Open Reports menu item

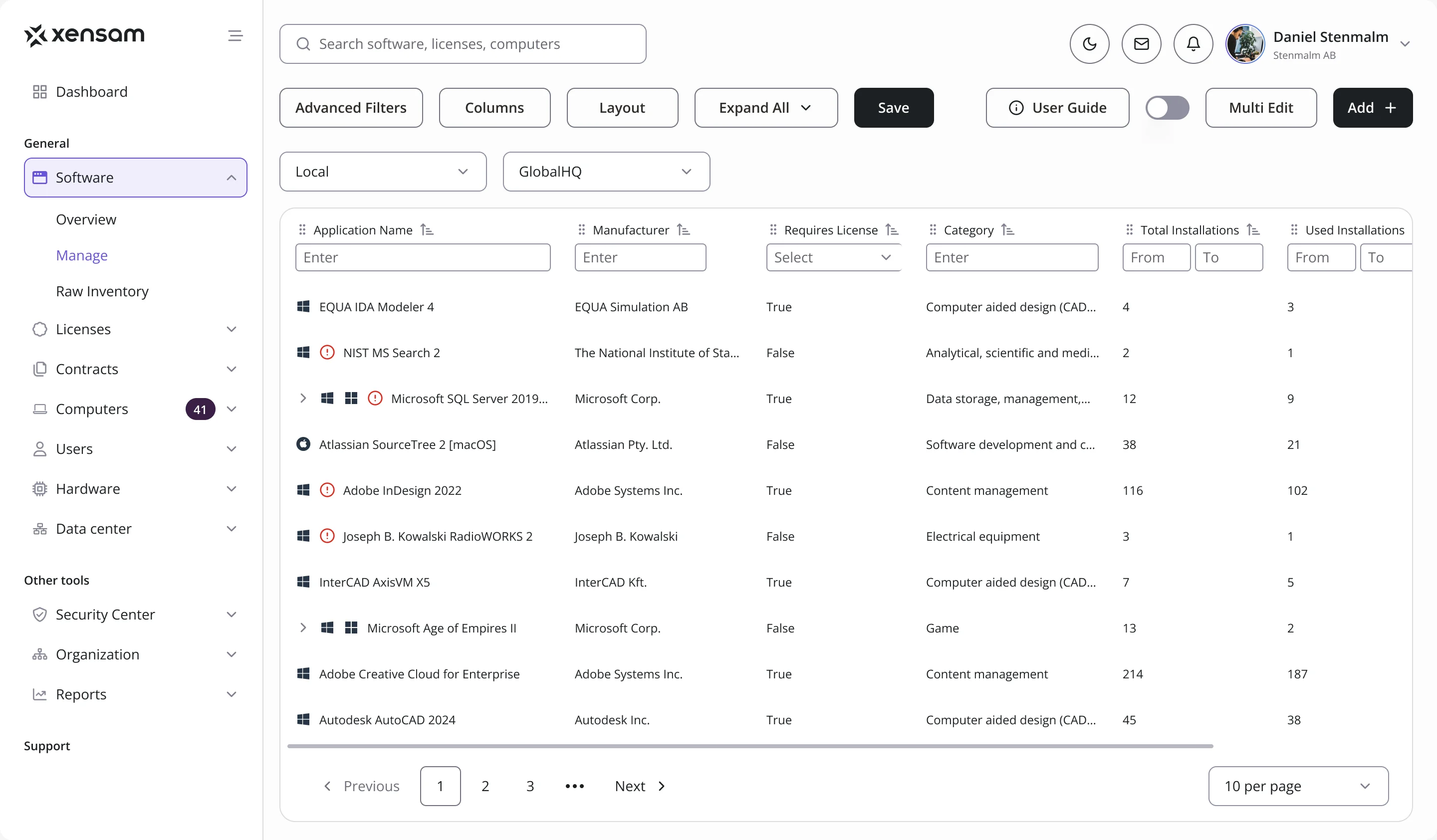pyautogui.click(x=136, y=694)
